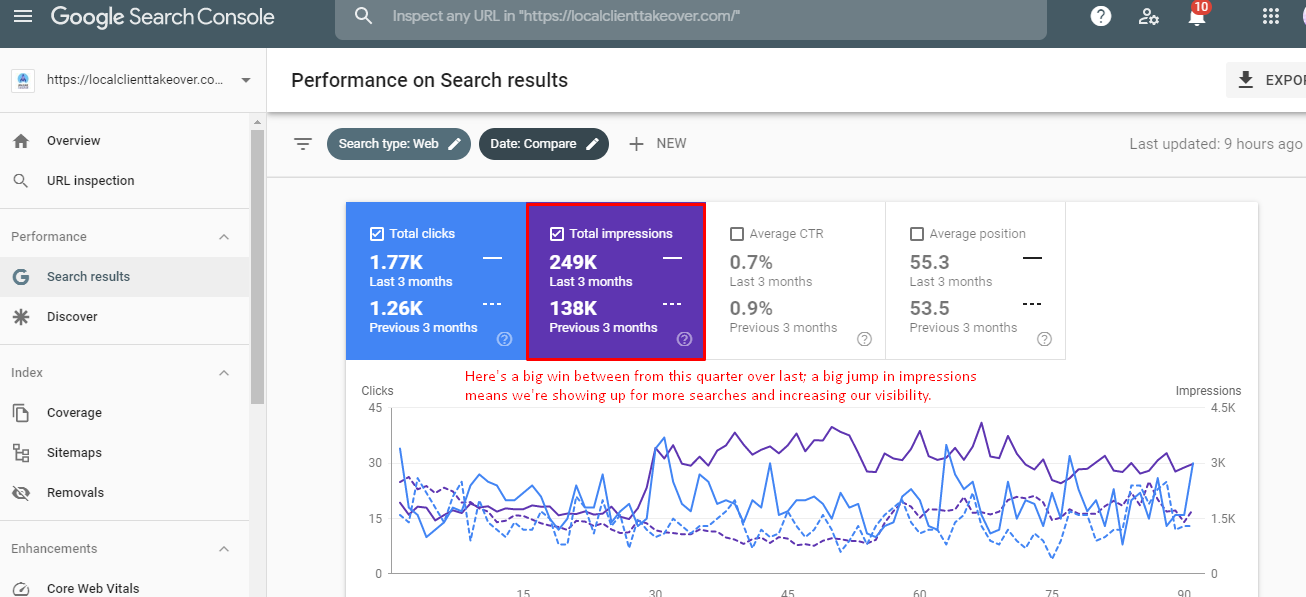Collapse the Enhancements section
The width and height of the screenshot is (1306, 597).
(224, 549)
